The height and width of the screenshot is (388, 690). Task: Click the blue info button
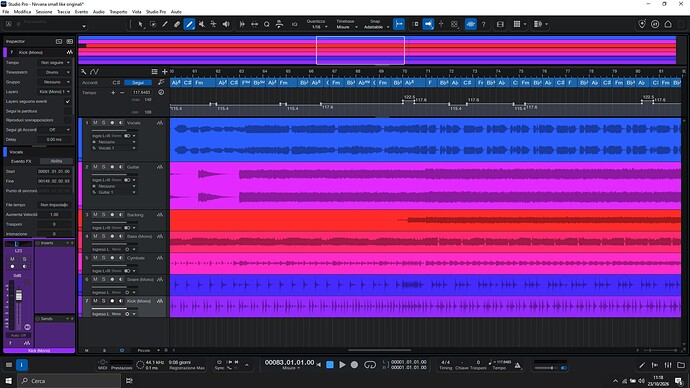22,365
